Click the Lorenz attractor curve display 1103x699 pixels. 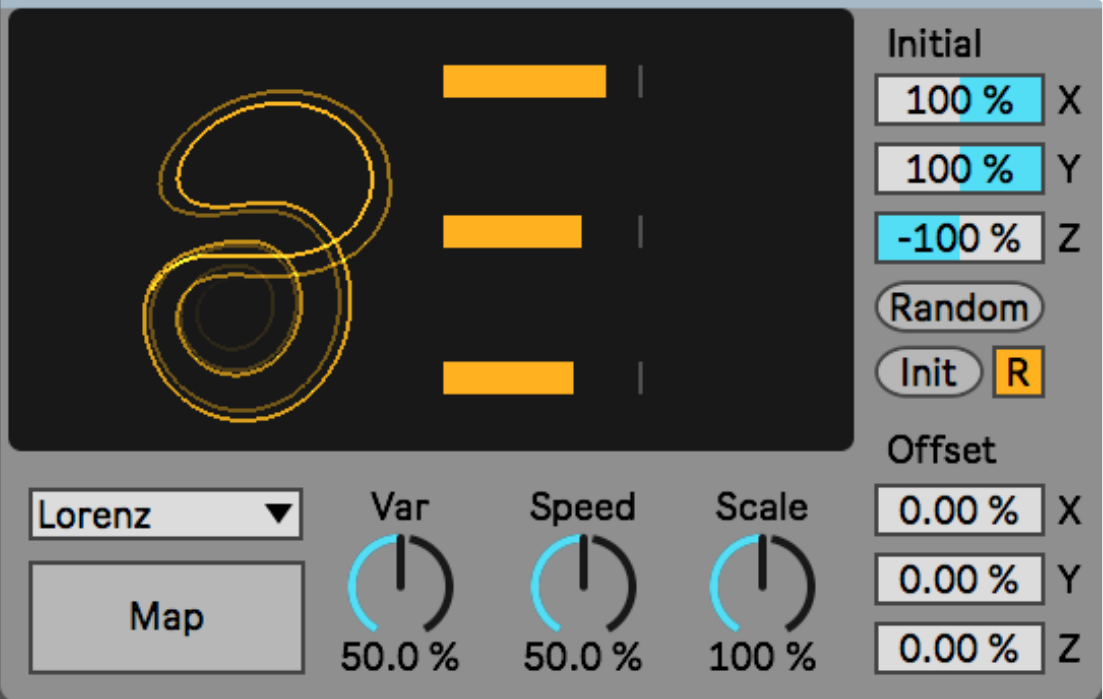click(267, 255)
